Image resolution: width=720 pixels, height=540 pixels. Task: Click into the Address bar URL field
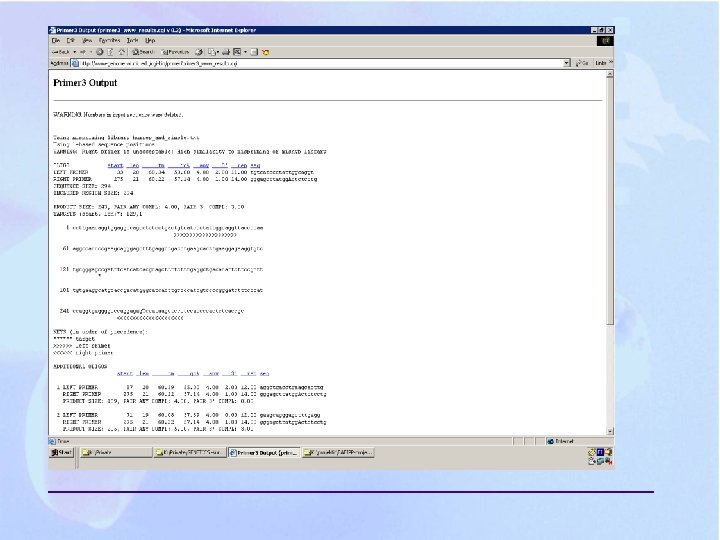[321, 63]
